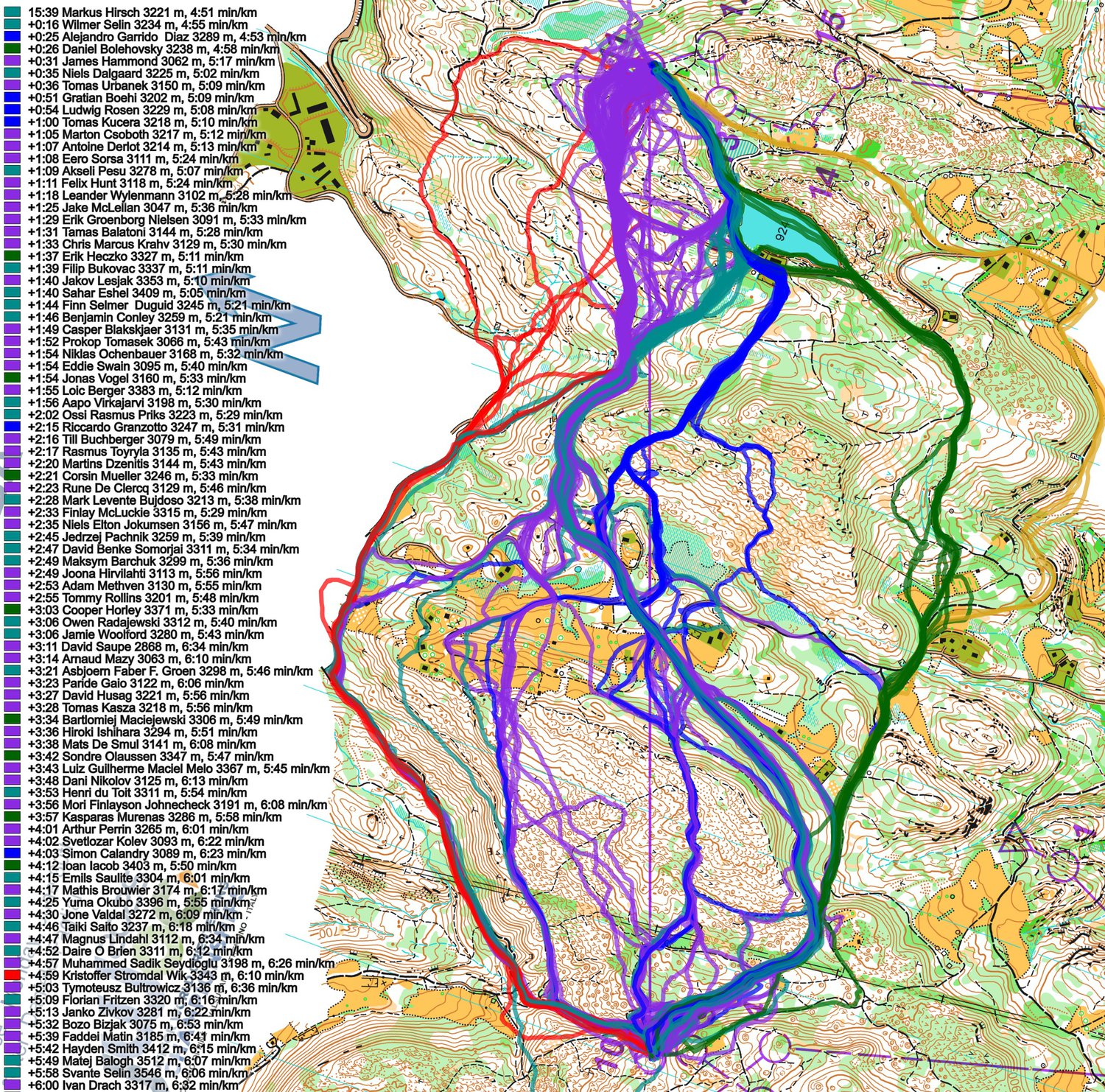This screenshot has width=1105, height=1092.
Task: Select the Ivan Drach entry at list bottom
Action: pos(133,1085)
